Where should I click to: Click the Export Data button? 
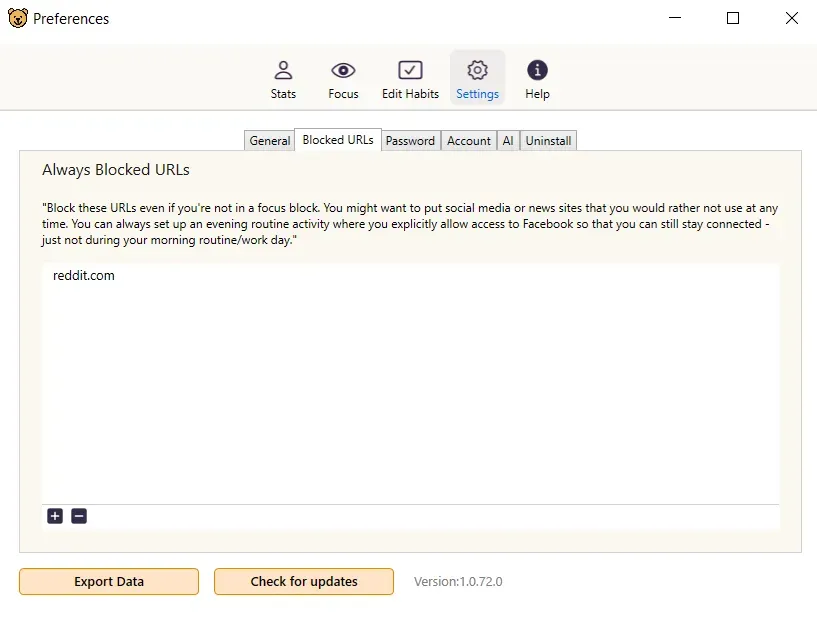pyautogui.click(x=109, y=582)
